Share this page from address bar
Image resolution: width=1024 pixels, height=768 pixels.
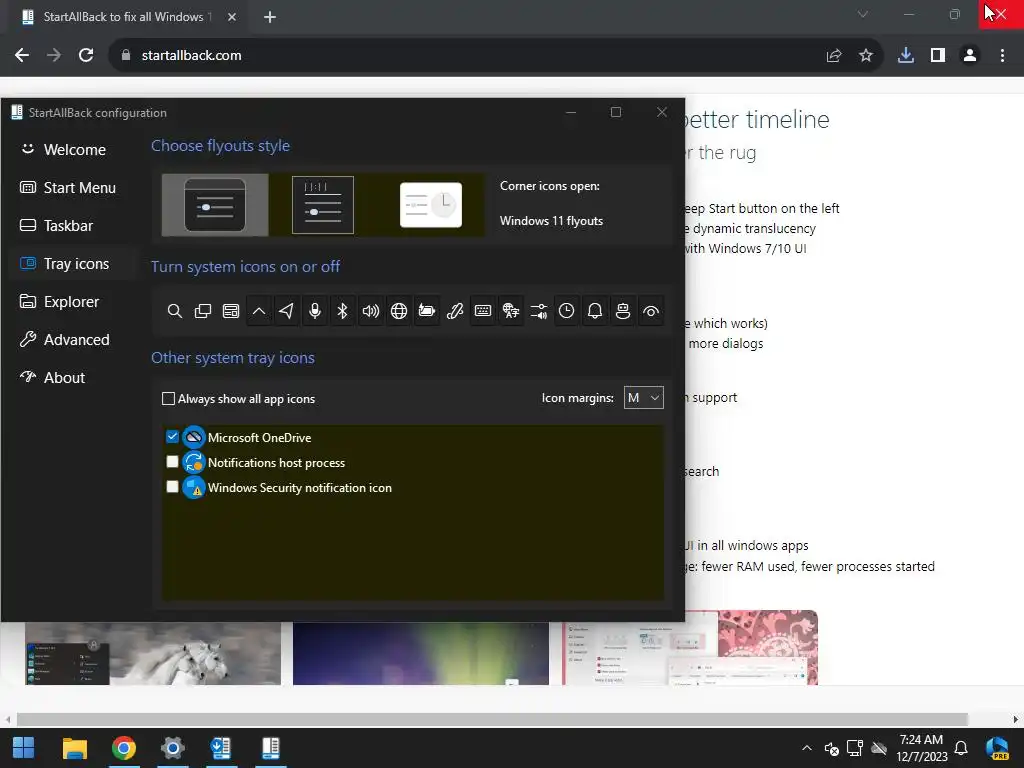click(x=834, y=56)
